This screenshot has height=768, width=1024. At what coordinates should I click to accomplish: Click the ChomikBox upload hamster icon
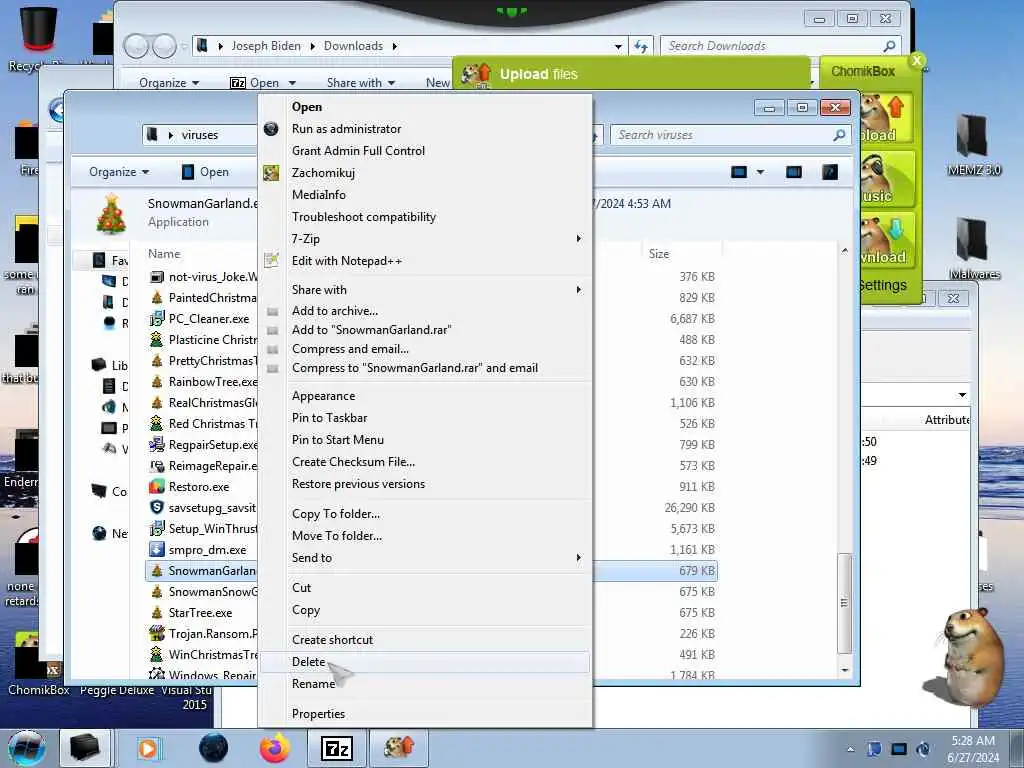[x=886, y=119]
